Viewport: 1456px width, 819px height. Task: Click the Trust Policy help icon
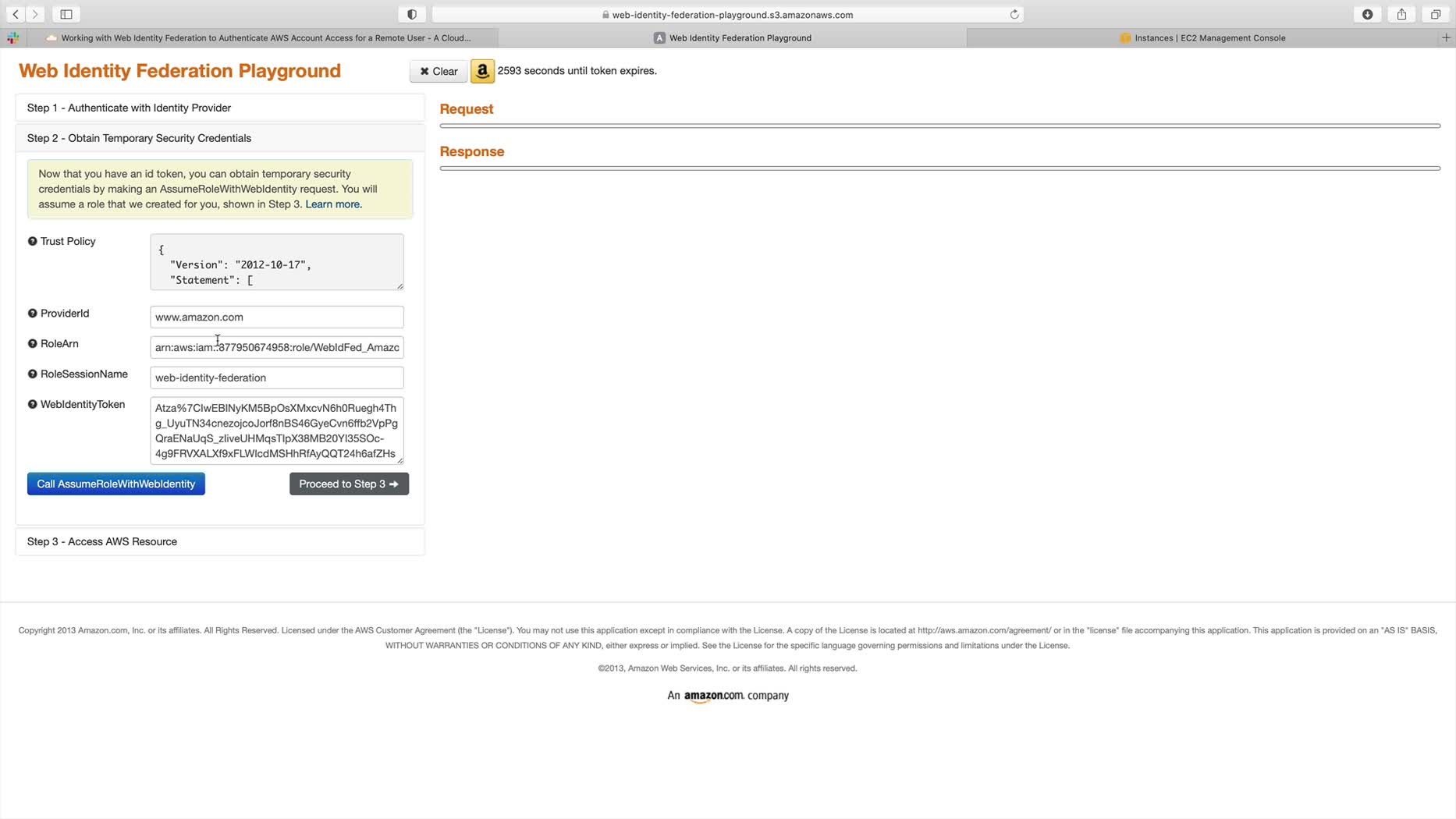(33, 241)
